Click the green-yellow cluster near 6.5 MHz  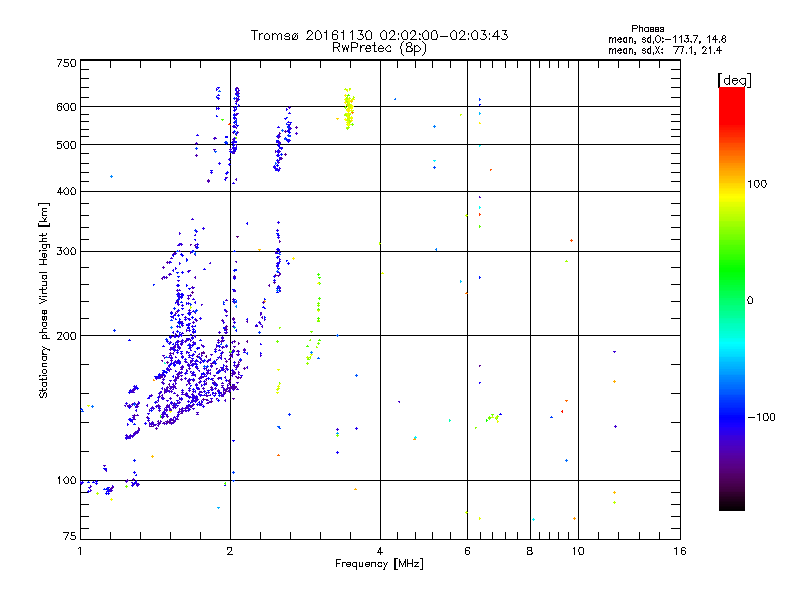click(493, 418)
